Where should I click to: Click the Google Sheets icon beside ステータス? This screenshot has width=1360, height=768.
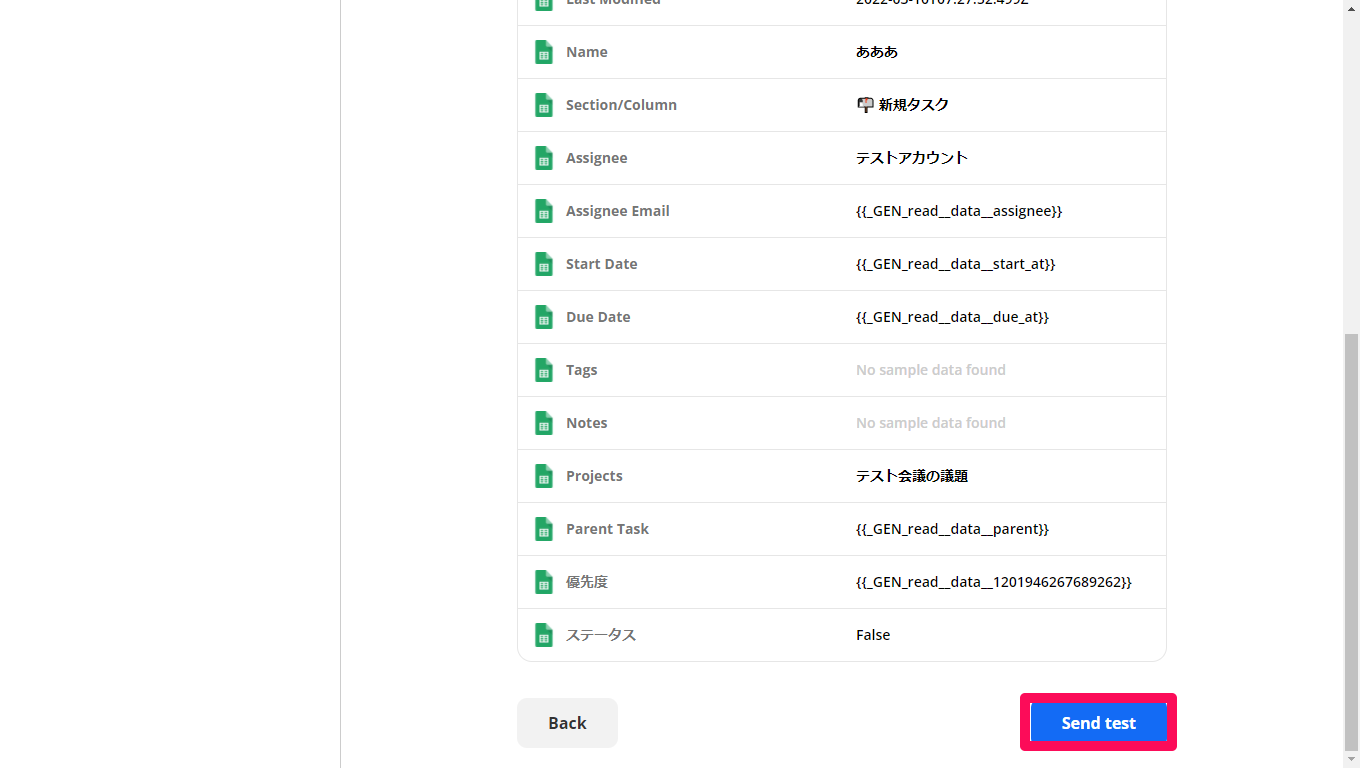[543, 634]
